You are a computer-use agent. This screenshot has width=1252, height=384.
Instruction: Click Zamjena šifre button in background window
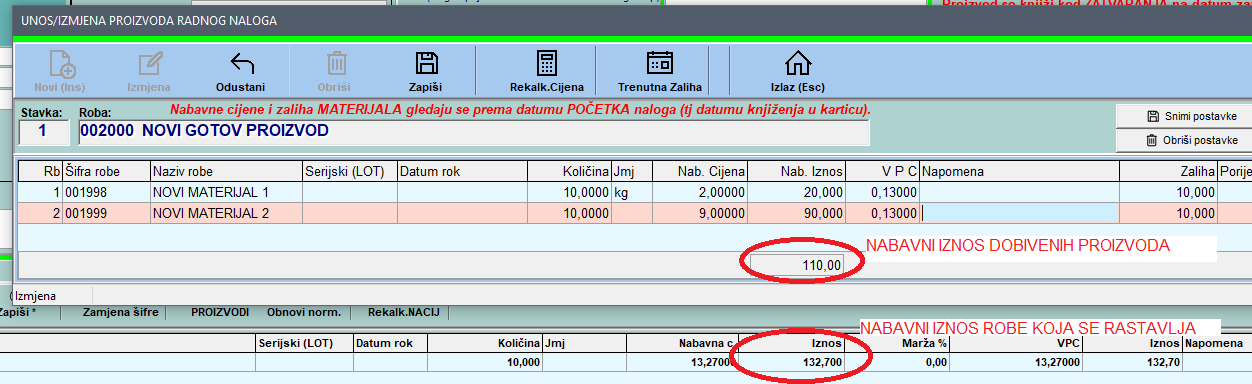[120, 313]
